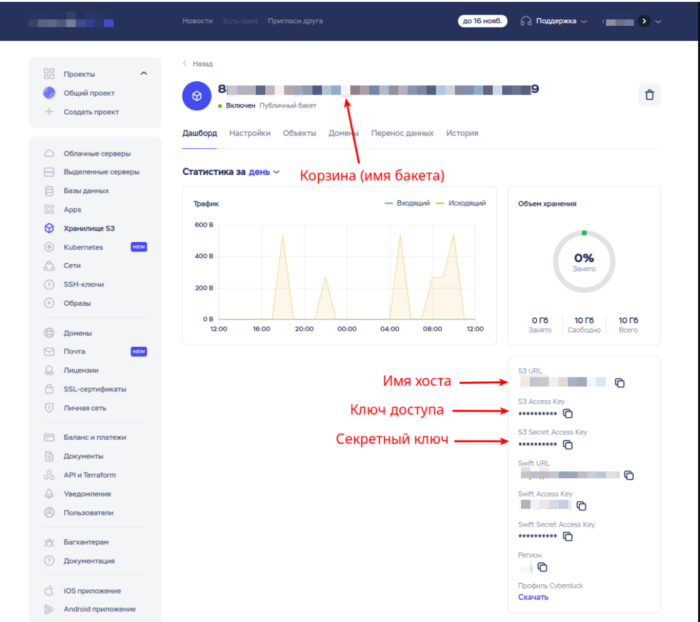Copy the Swift Access Key
Screen dimensions: 700x622
coord(581,506)
